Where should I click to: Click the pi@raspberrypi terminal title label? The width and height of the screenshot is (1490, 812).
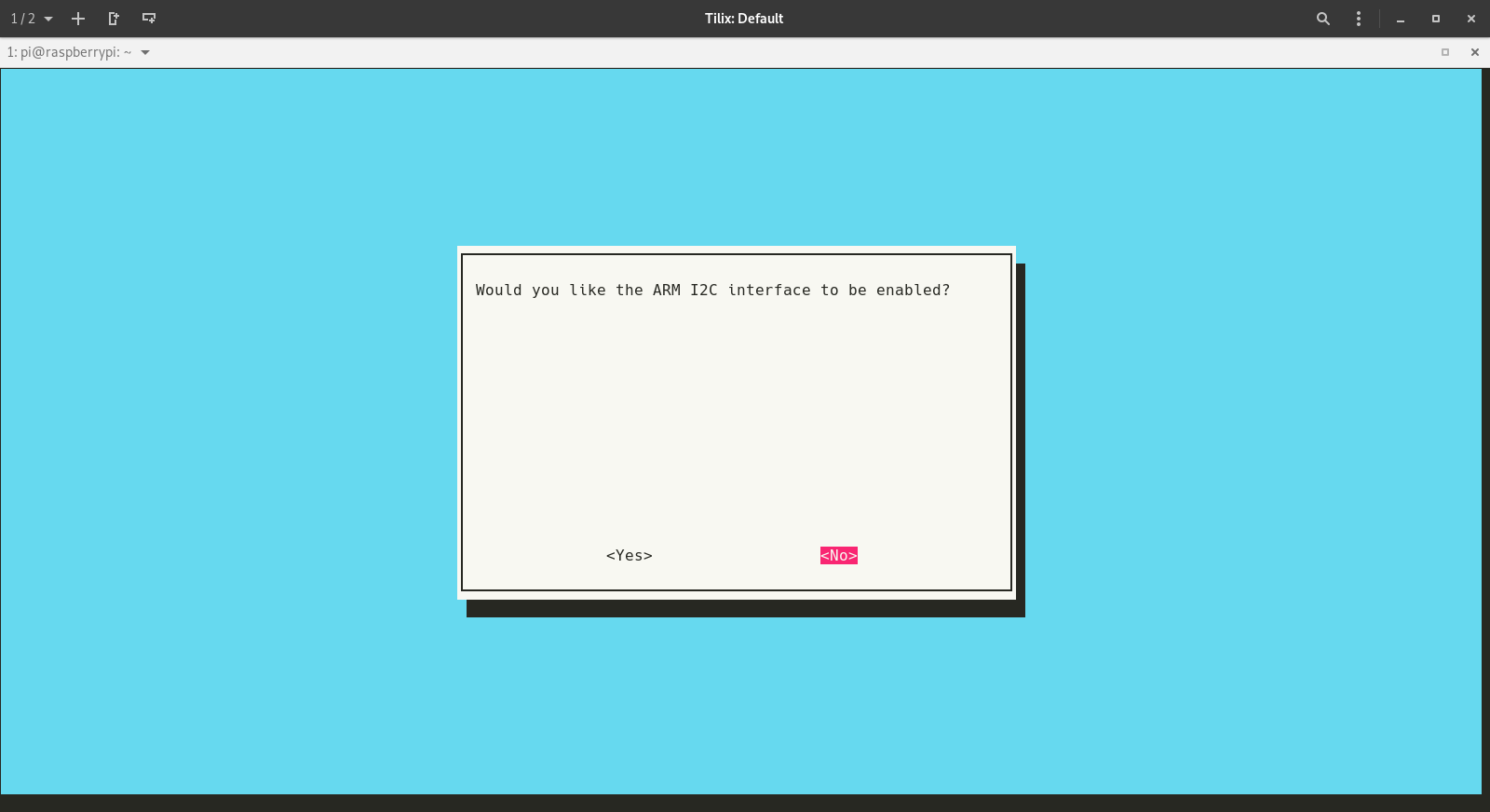tap(69, 52)
